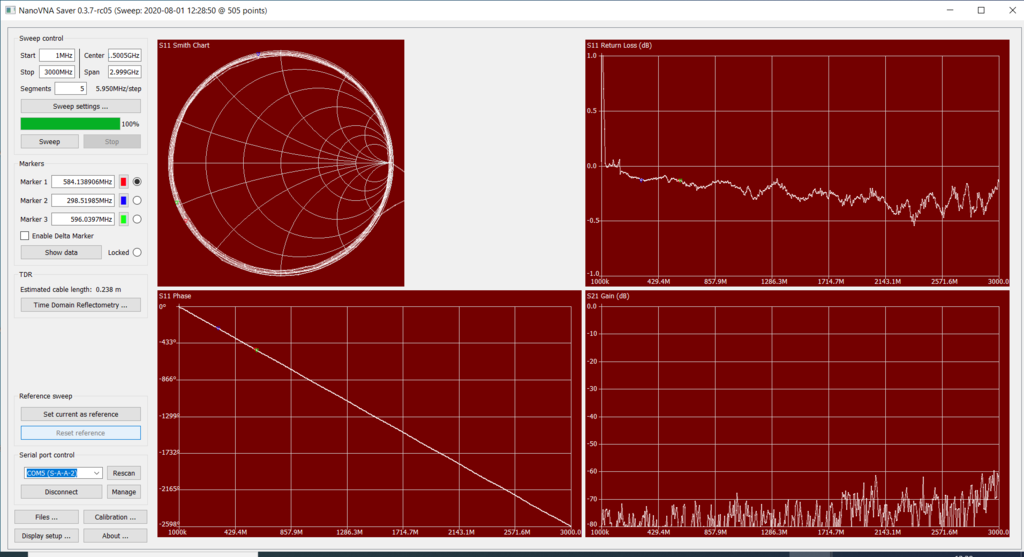Set current sweep as reference
Screen dimensions: 1024x557
click(x=80, y=414)
